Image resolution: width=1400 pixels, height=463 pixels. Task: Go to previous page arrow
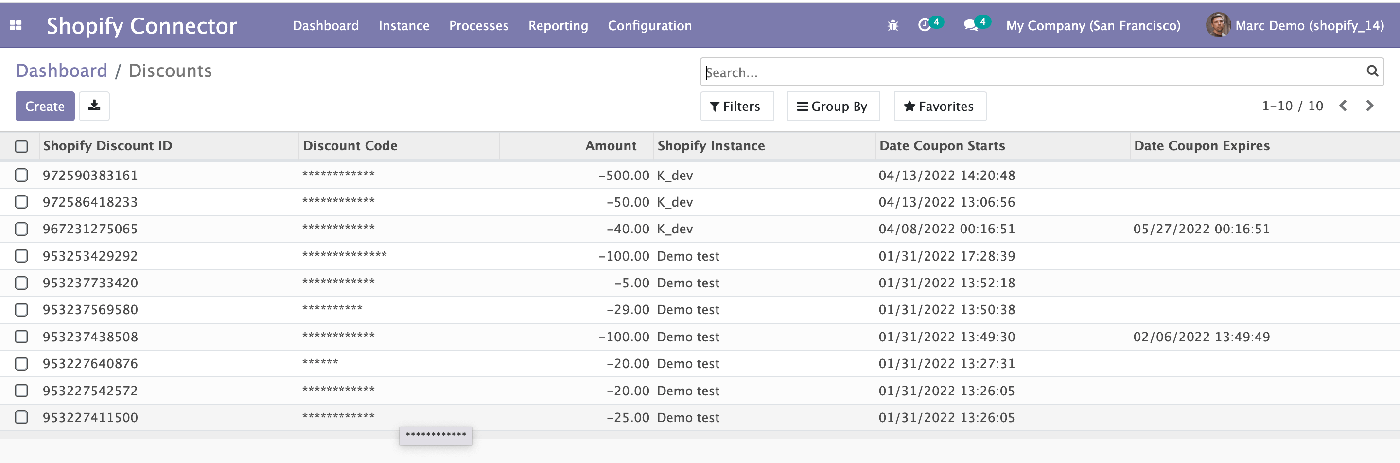tap(1343, 105)
